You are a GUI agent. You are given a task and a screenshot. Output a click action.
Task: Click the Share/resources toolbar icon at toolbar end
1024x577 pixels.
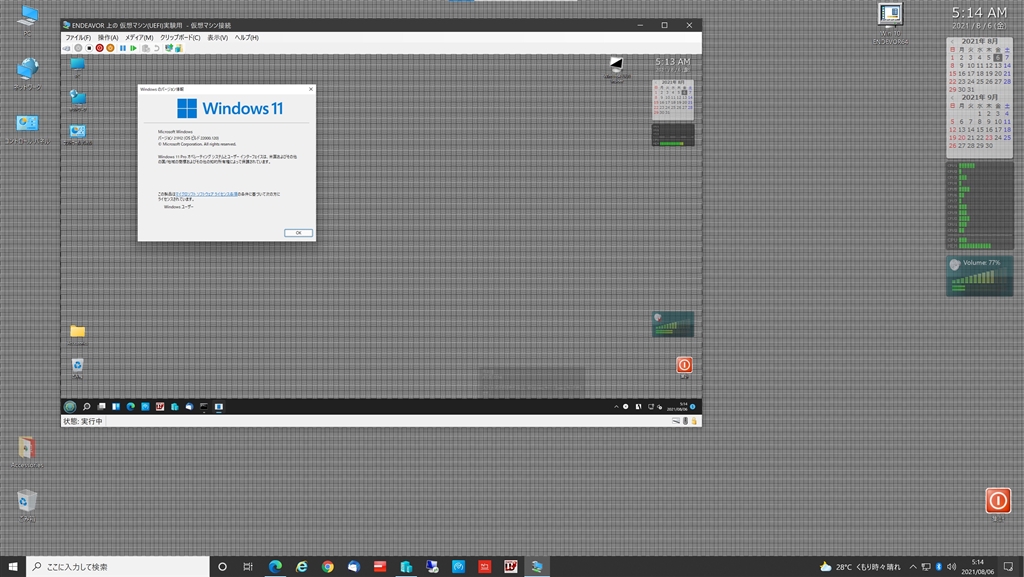(178, 48)
